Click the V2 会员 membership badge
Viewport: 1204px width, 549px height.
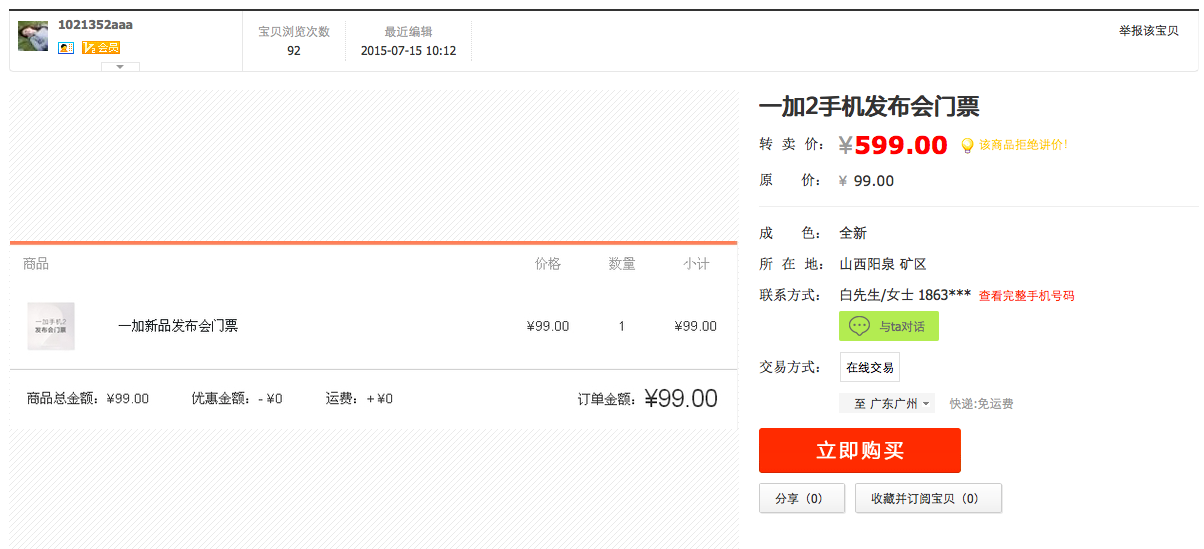pos(101,47)
